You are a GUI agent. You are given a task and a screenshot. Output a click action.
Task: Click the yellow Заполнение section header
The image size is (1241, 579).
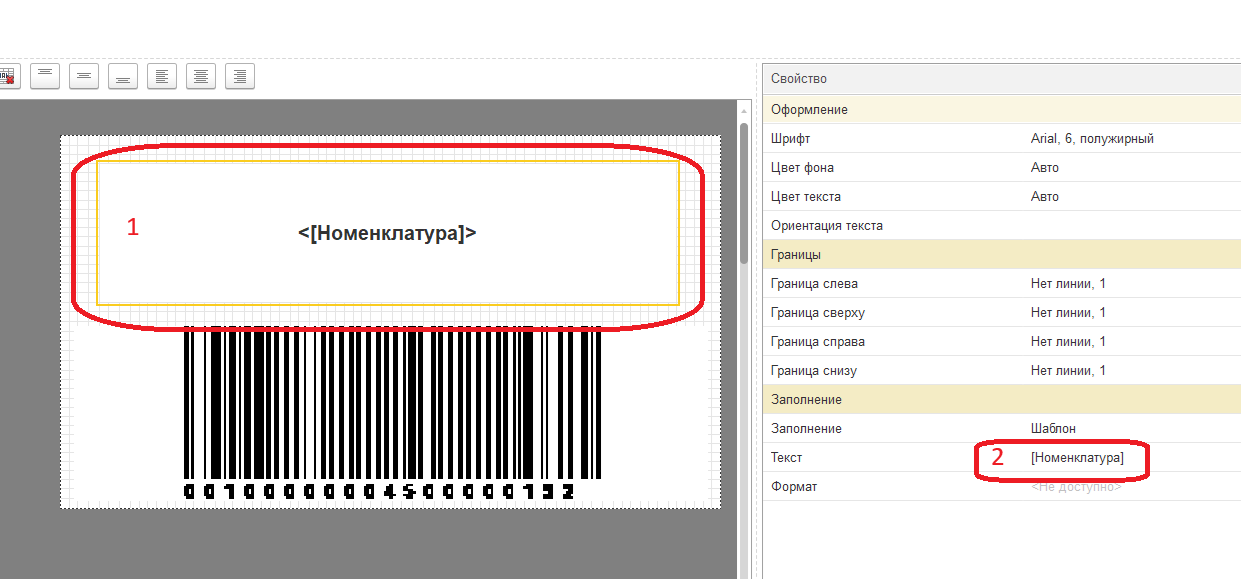click(1001, 400)
